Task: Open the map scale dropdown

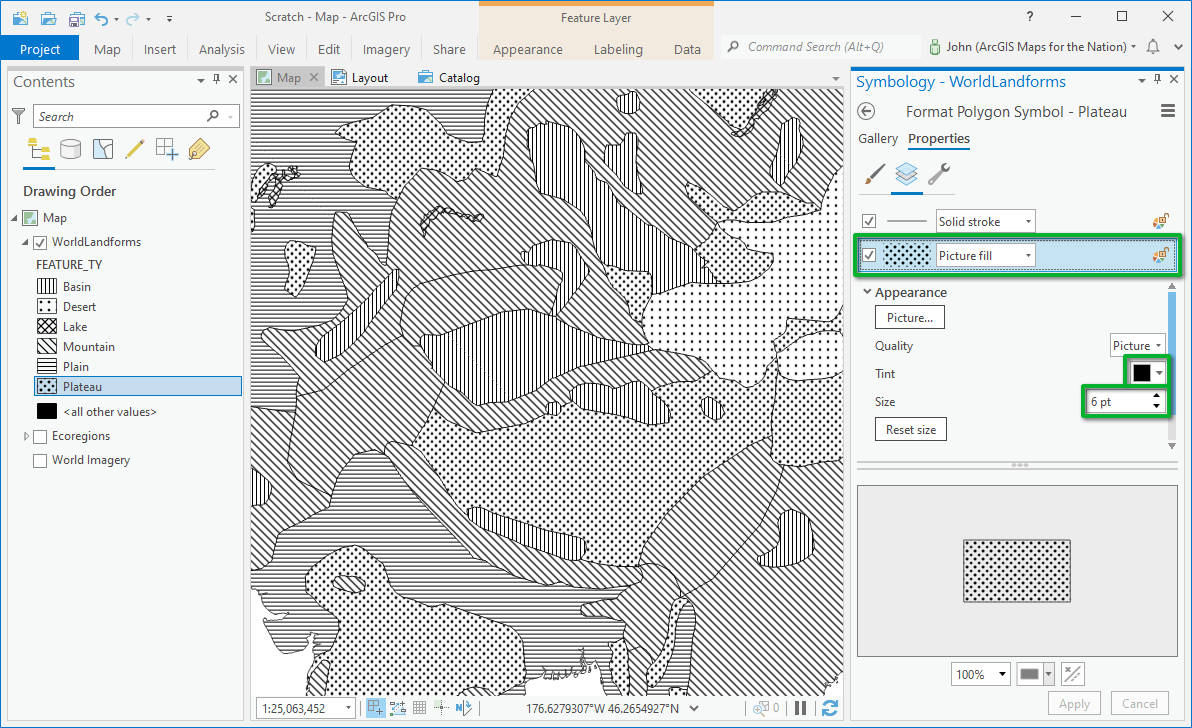Action: point(348,708)
